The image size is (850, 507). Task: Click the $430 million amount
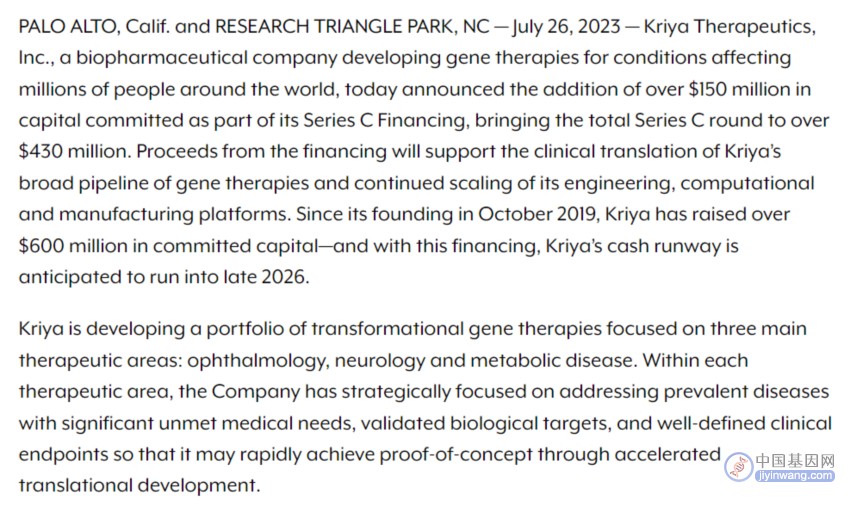75,151
